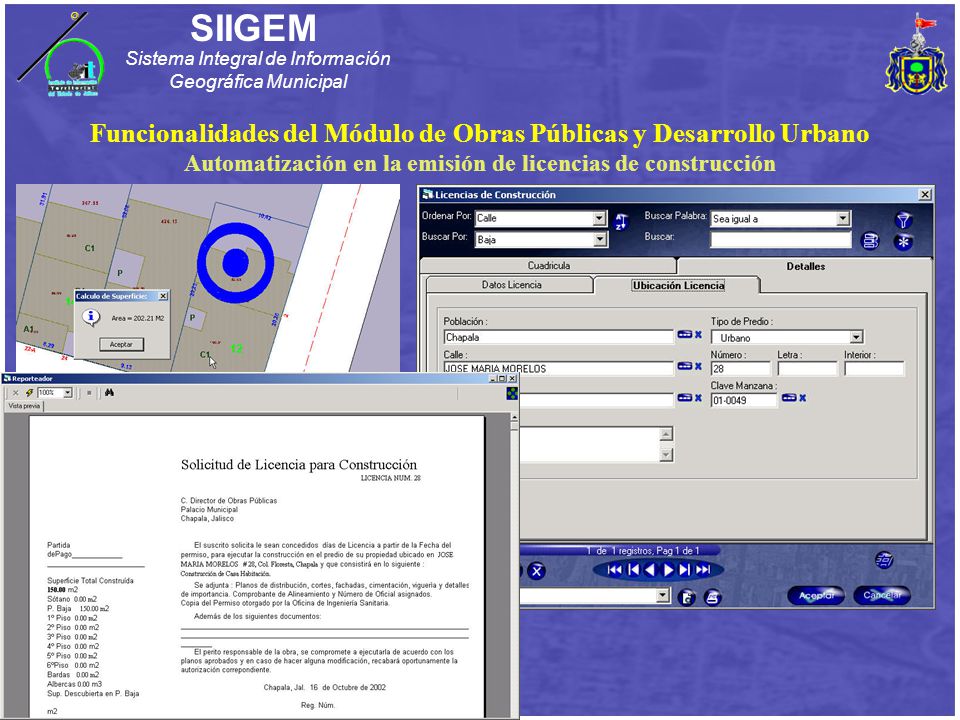Image resolution: width=960 pixels, height=720 pixels.
Task: Open Buscar Palabra dropdown showing Sea igual a
Action: pos(843,219)
